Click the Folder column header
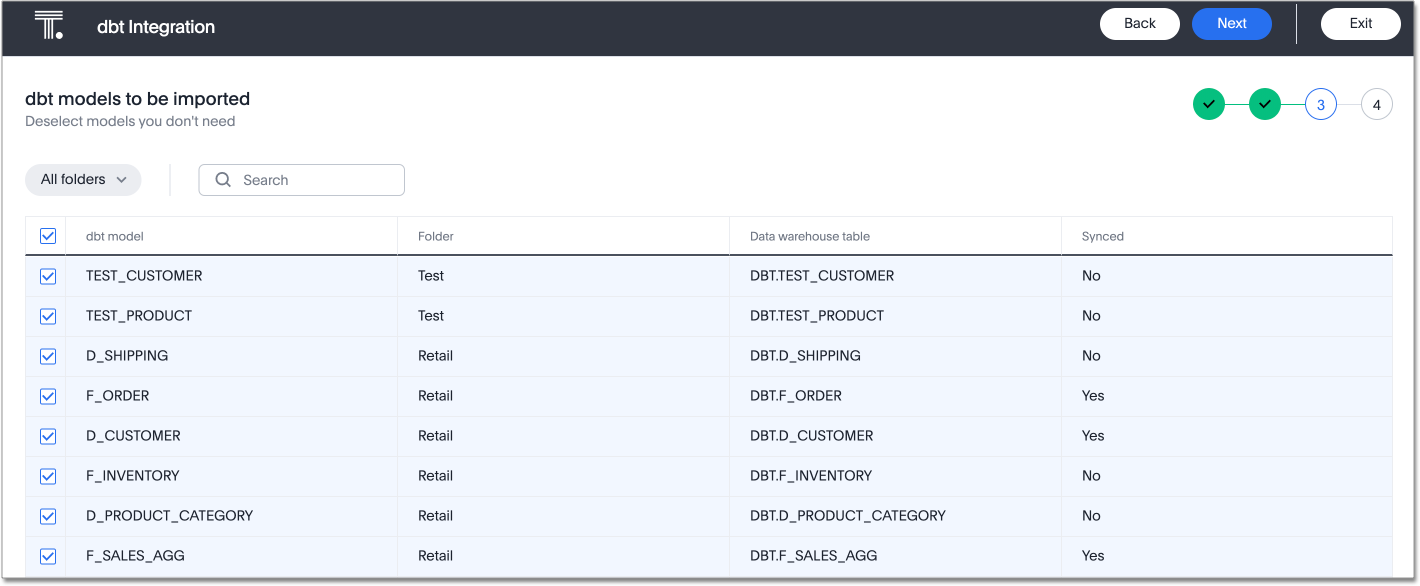This screenshot has width=1420, height=586. pos(436,237)
